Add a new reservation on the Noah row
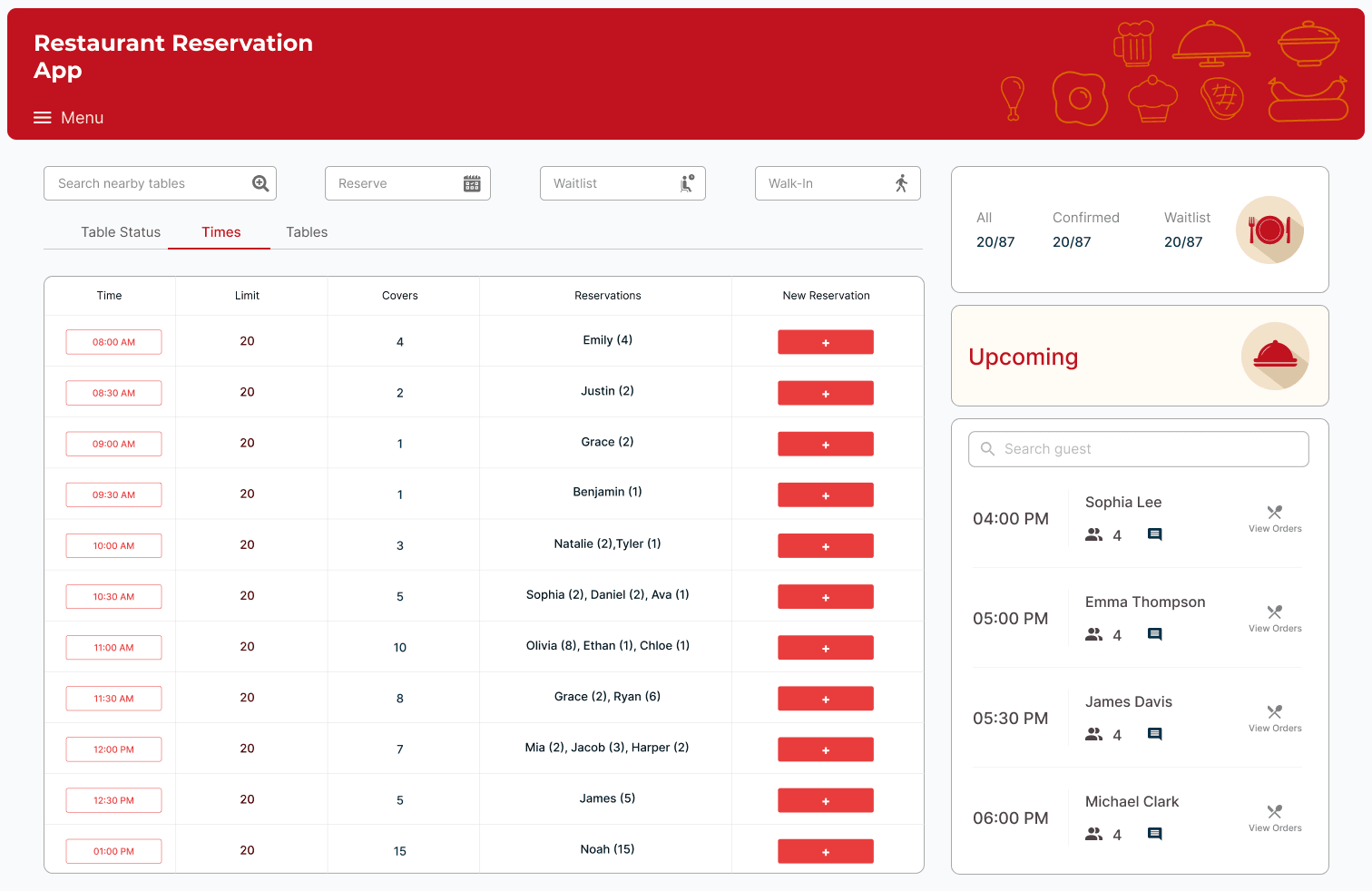The width and height of the screenshot is (1372, 891). pos(826,851)
